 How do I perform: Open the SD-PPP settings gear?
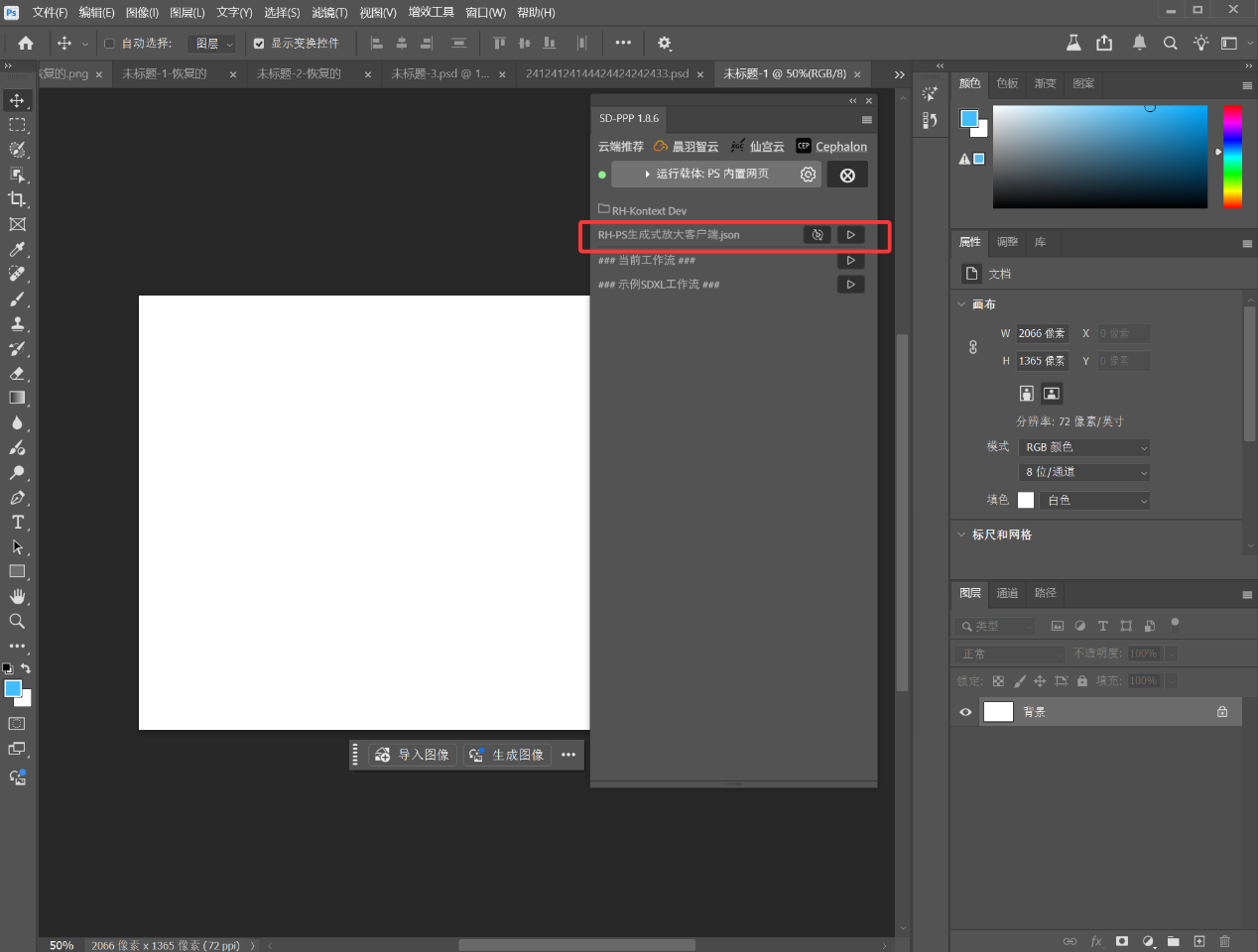click(808, 175)
